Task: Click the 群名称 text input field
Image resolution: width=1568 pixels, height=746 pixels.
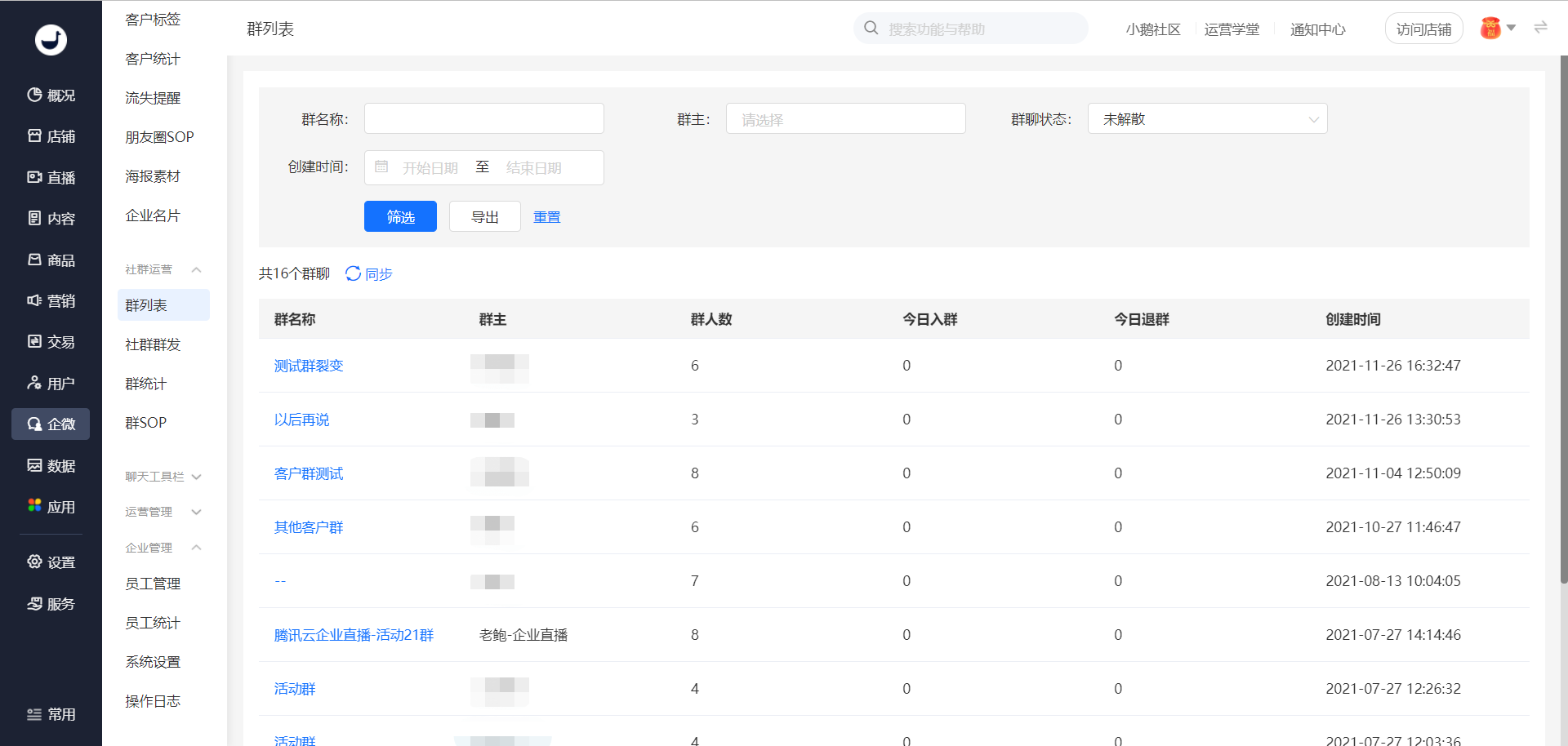Action: [483, 118]
